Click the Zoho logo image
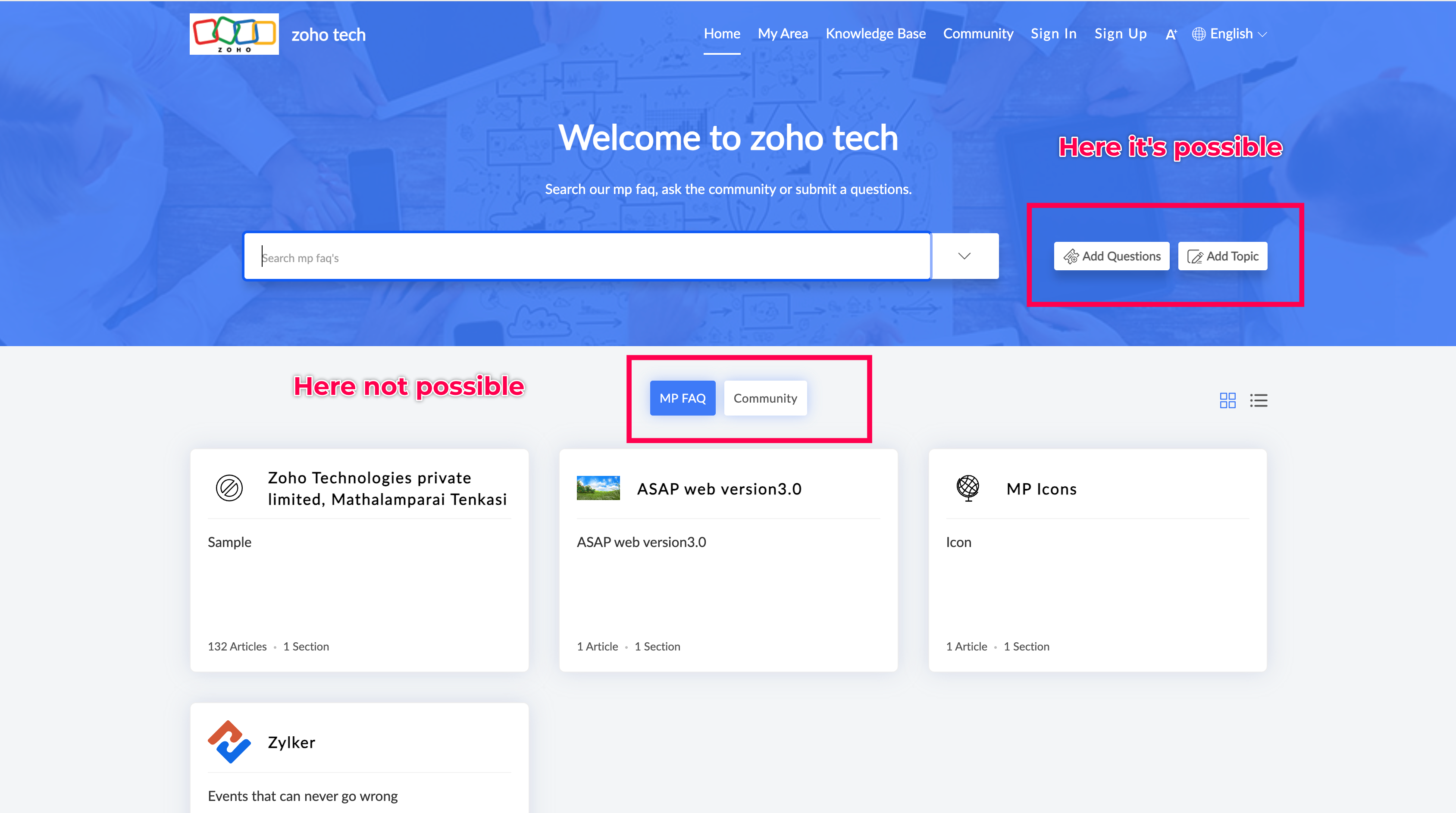This screenshot has width=1456, height=813. click(x=234, y=34)
